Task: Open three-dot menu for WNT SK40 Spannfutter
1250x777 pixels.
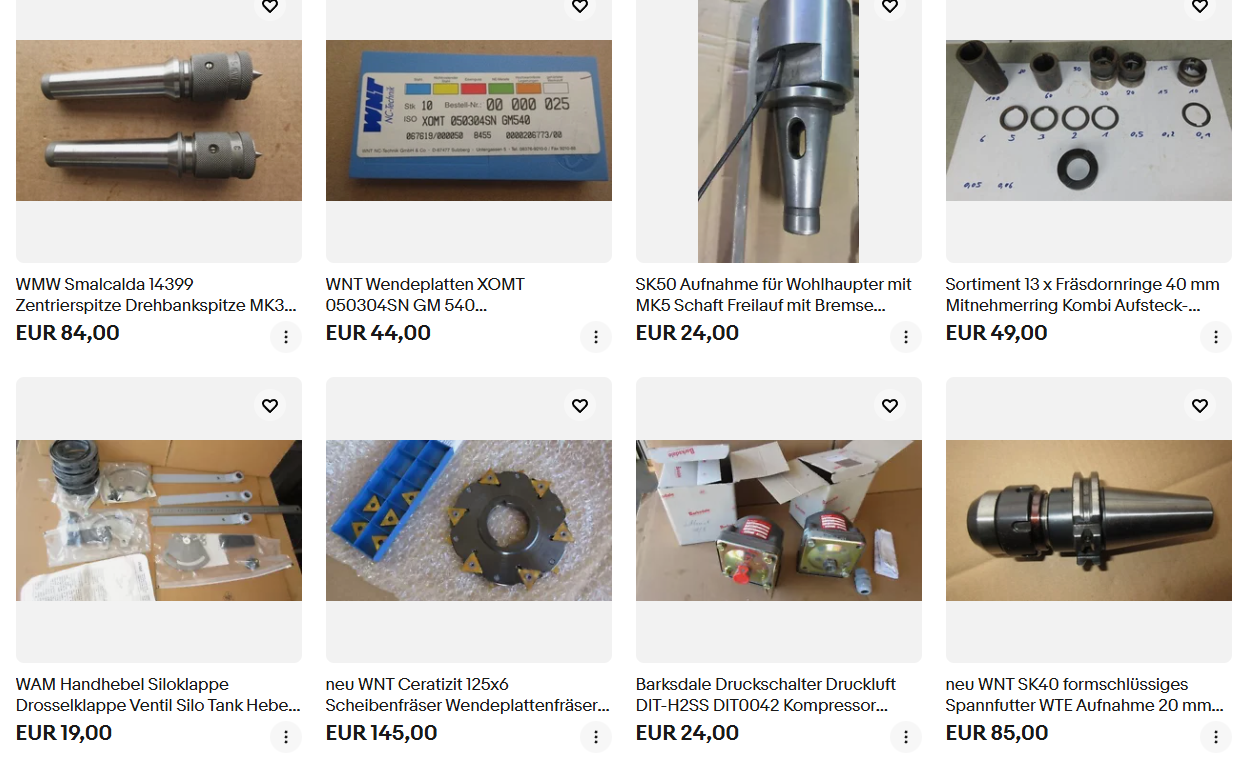Action: point(1216,737)
